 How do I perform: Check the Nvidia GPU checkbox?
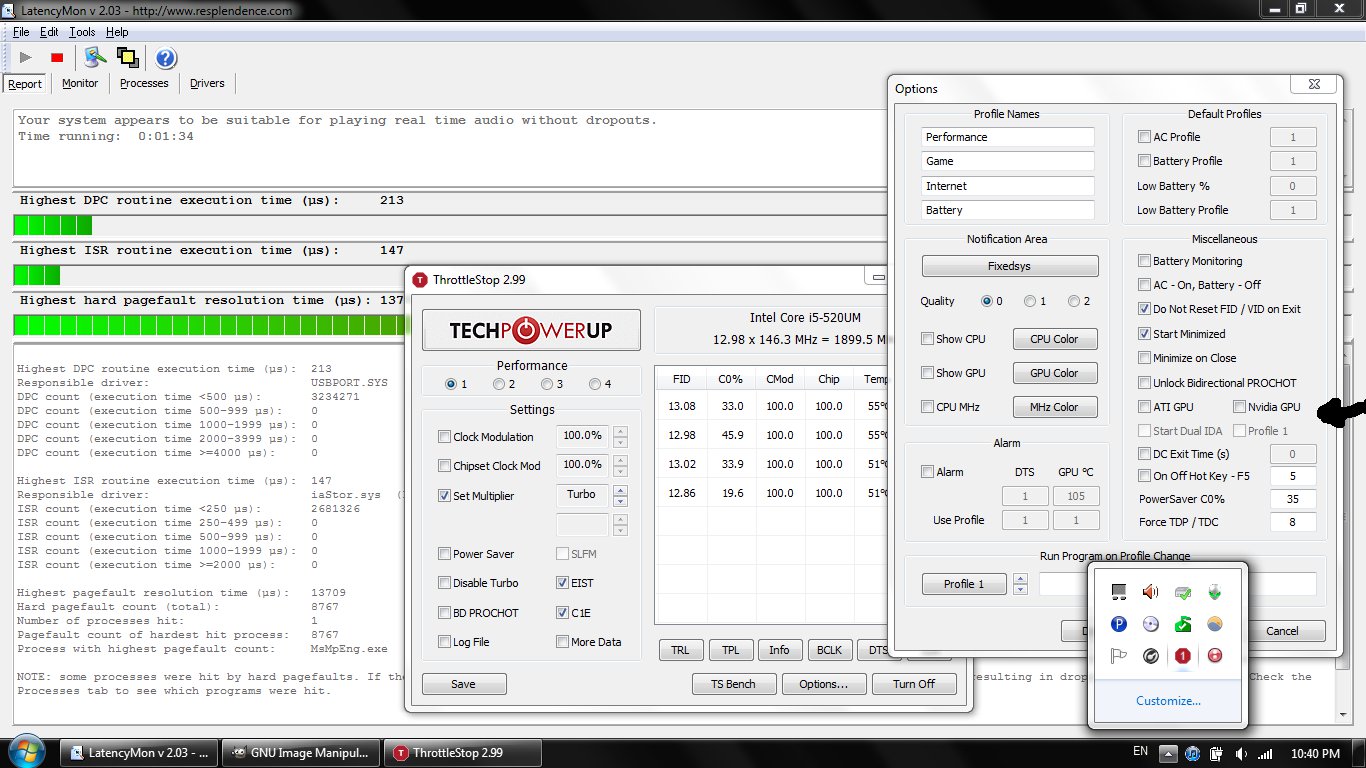[x=1239, y=407]
